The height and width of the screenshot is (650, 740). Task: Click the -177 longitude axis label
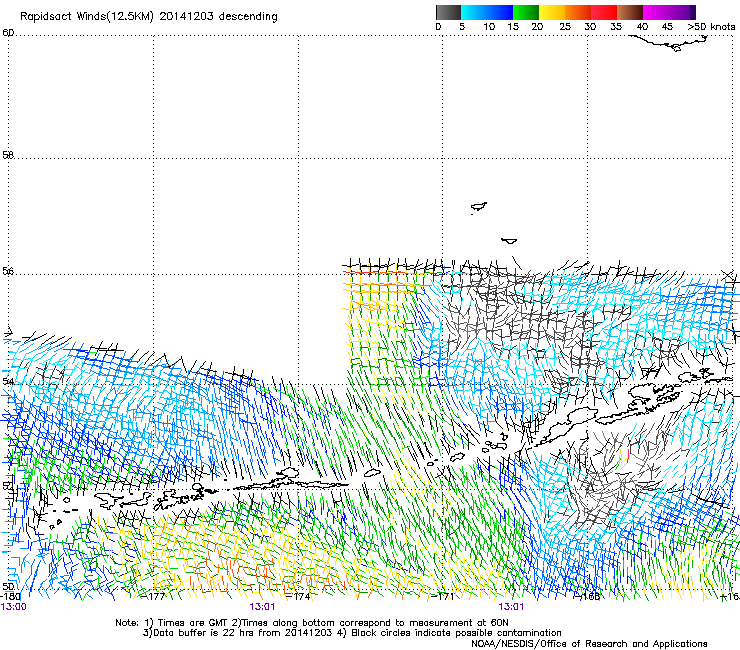click(x=154, y=596)
